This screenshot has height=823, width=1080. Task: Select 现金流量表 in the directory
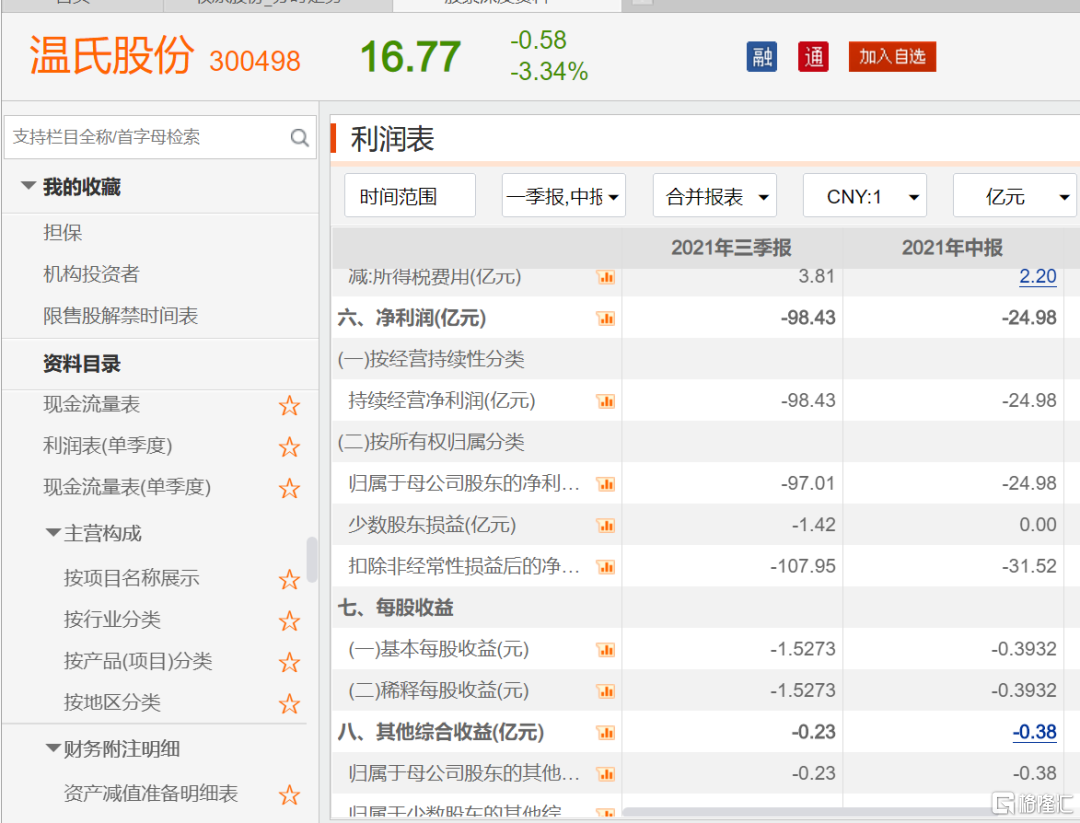(x=92, y=404)
